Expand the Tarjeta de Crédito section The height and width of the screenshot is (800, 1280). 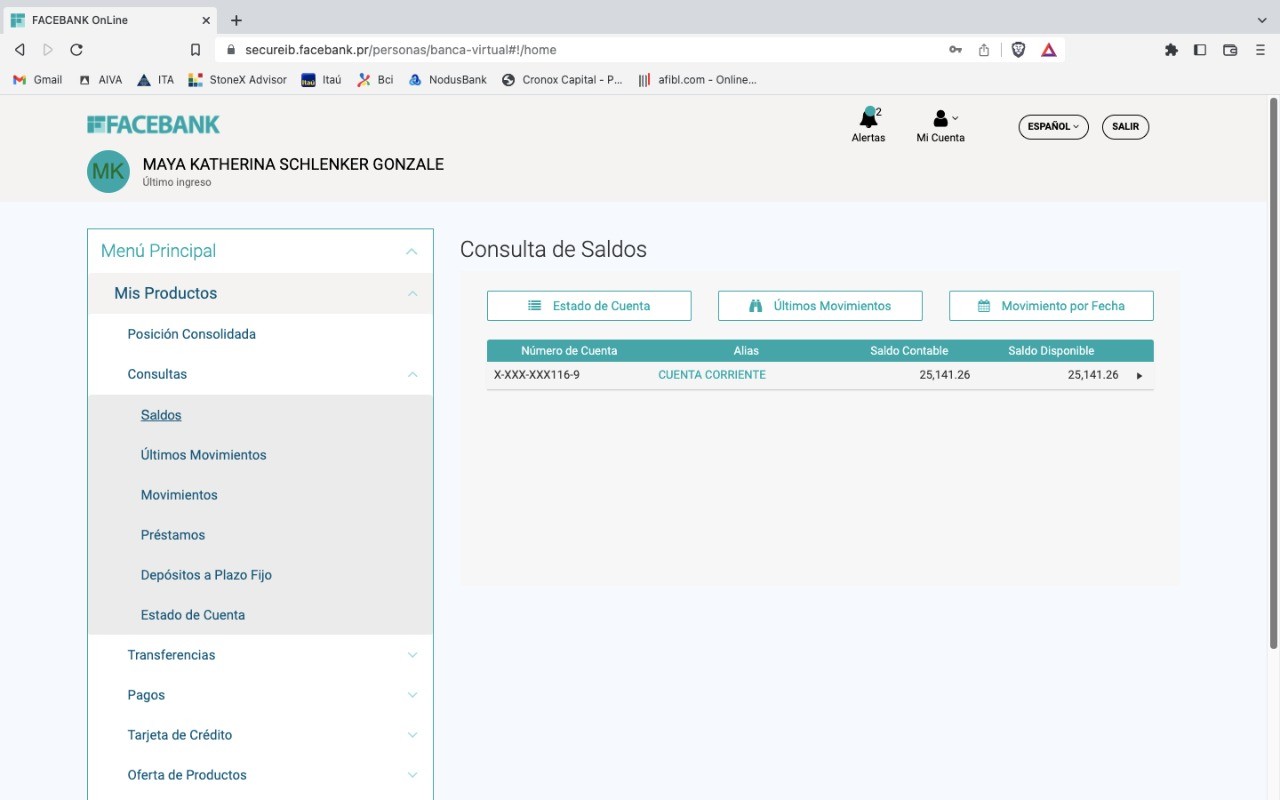click(412, 735)
